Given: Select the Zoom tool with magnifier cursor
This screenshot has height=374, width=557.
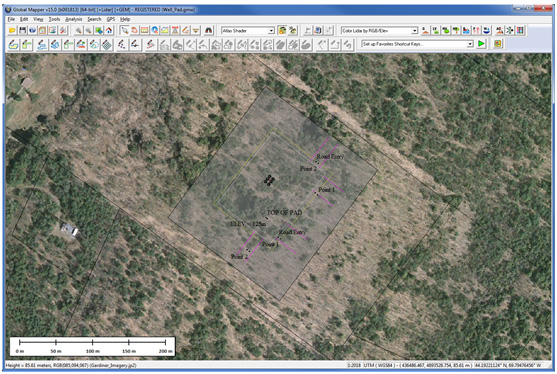Looking at the screenshot, I should [124, 31].
